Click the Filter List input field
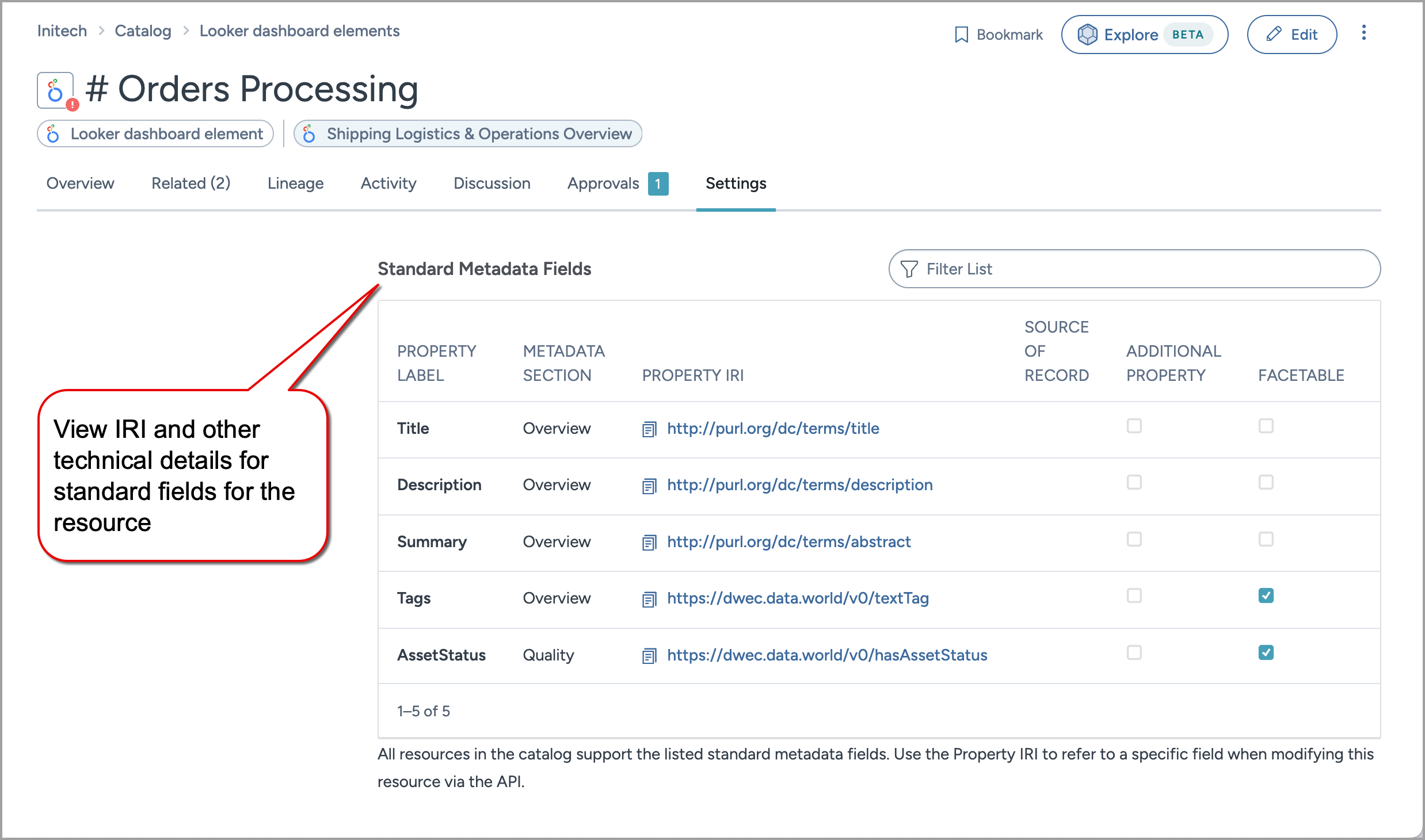This screenshot has width=1425, height=840. 1145,269
